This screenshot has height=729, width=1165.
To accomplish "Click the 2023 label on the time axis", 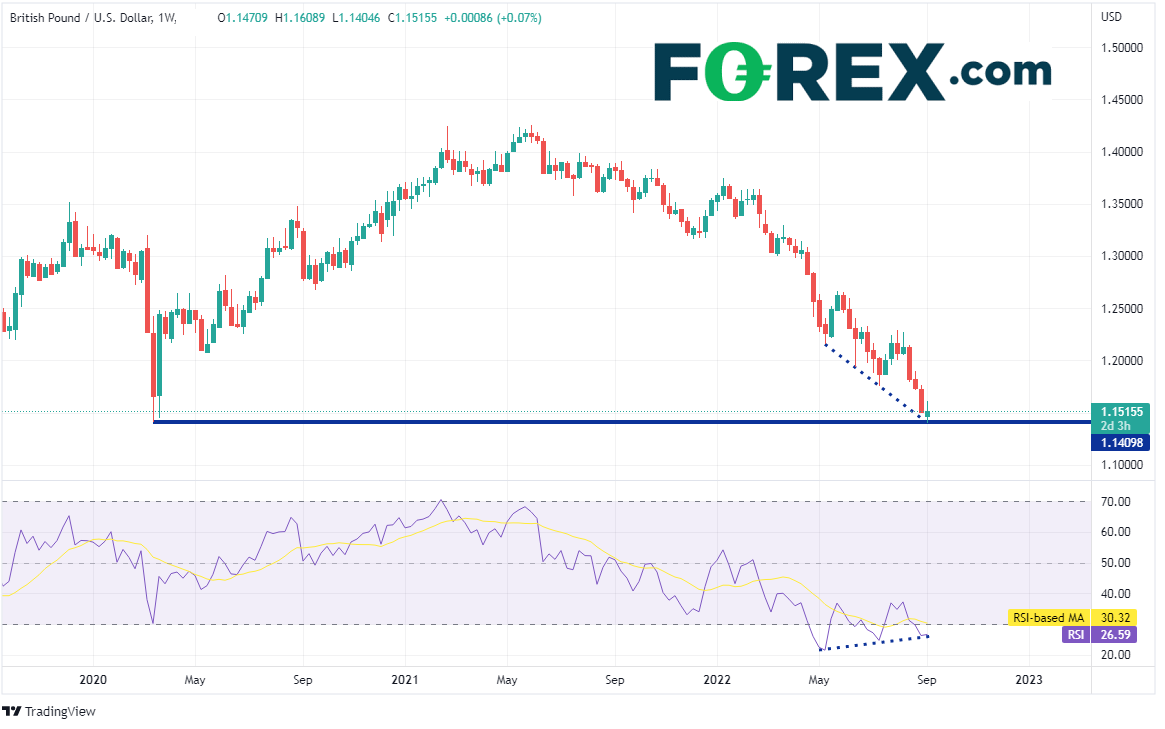I will pos(1028,680).
